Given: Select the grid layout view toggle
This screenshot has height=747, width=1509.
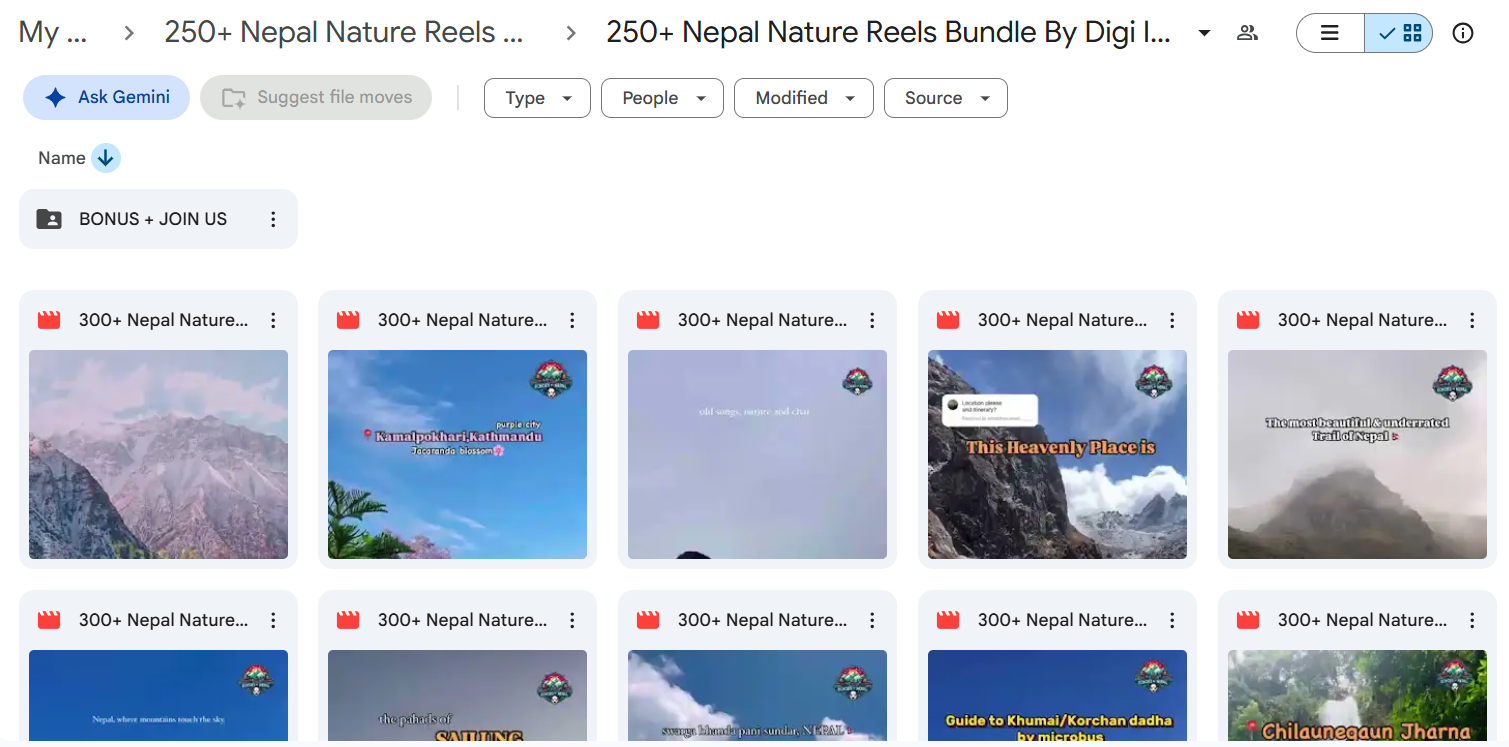Looking at the screenshot, I should [1399, 33].
